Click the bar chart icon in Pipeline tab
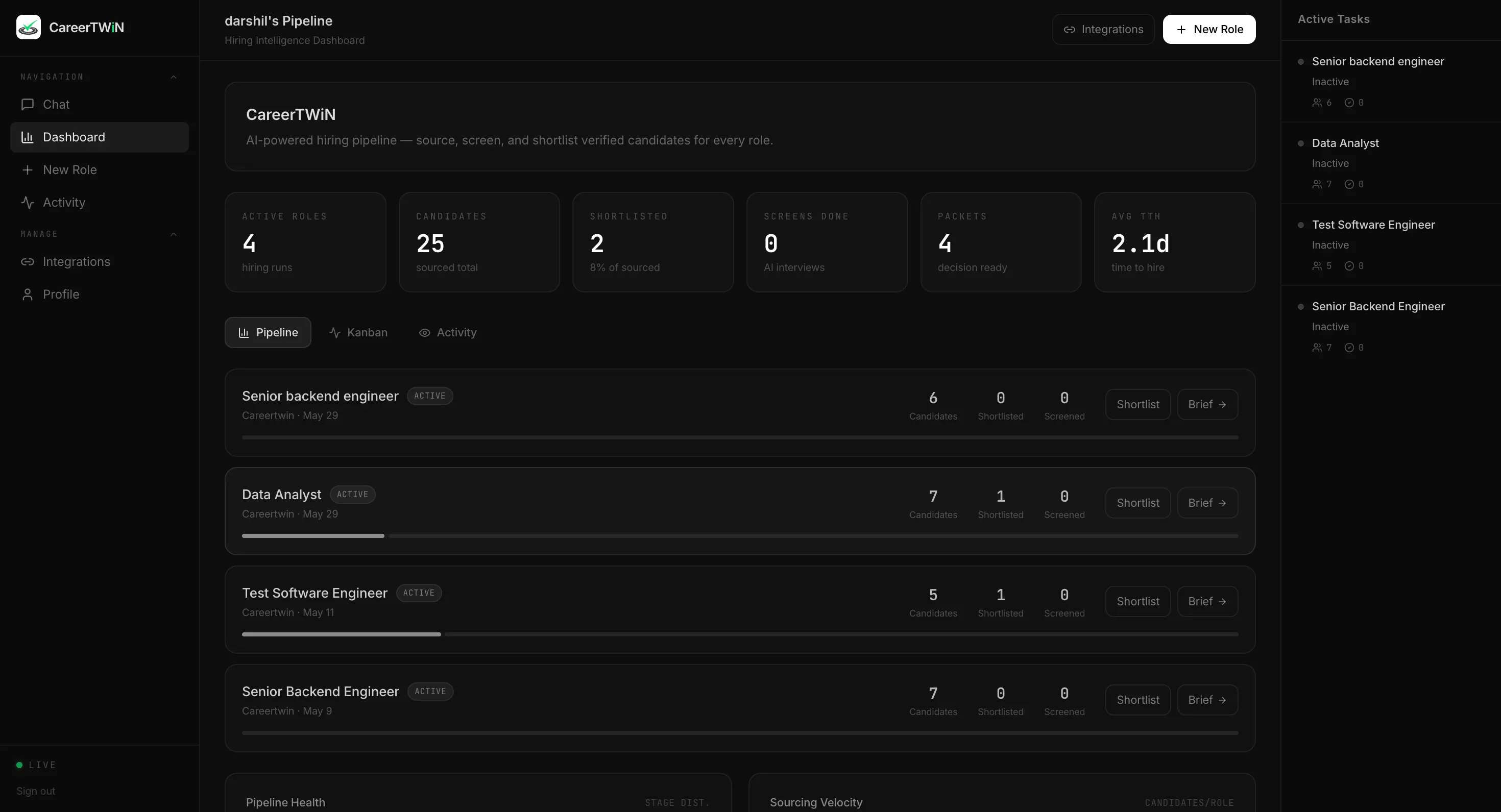This screenshot has width=1501, height=812. 244,333
